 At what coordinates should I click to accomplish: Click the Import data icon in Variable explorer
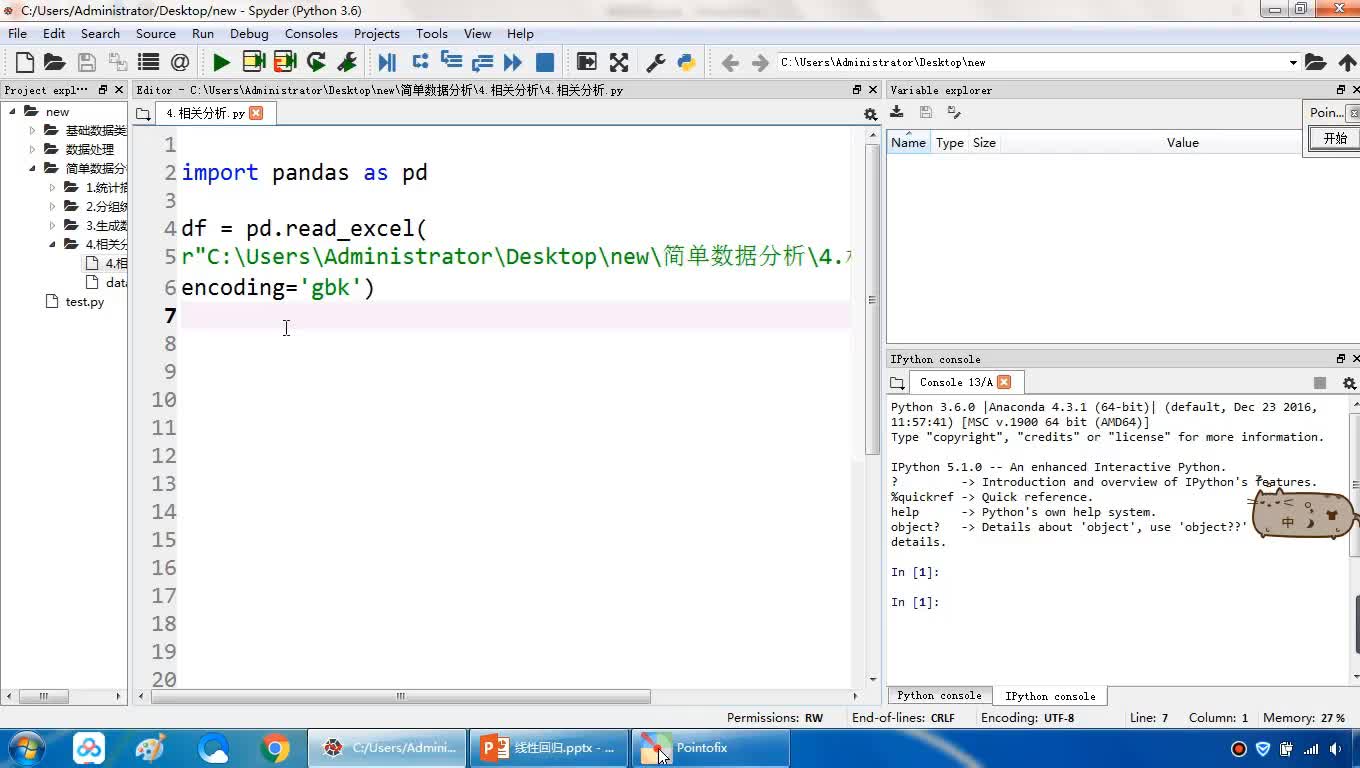897,113
